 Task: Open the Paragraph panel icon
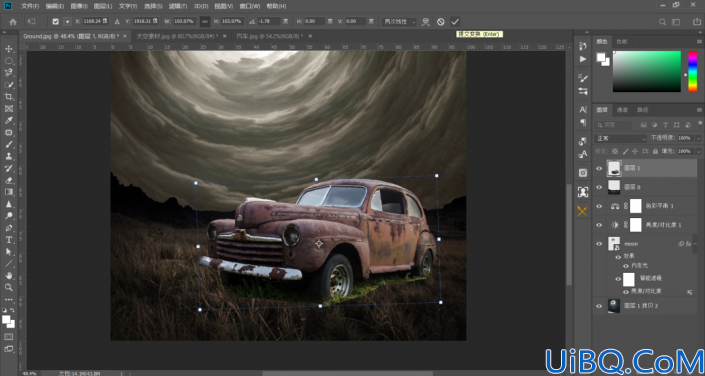point(583,122)
